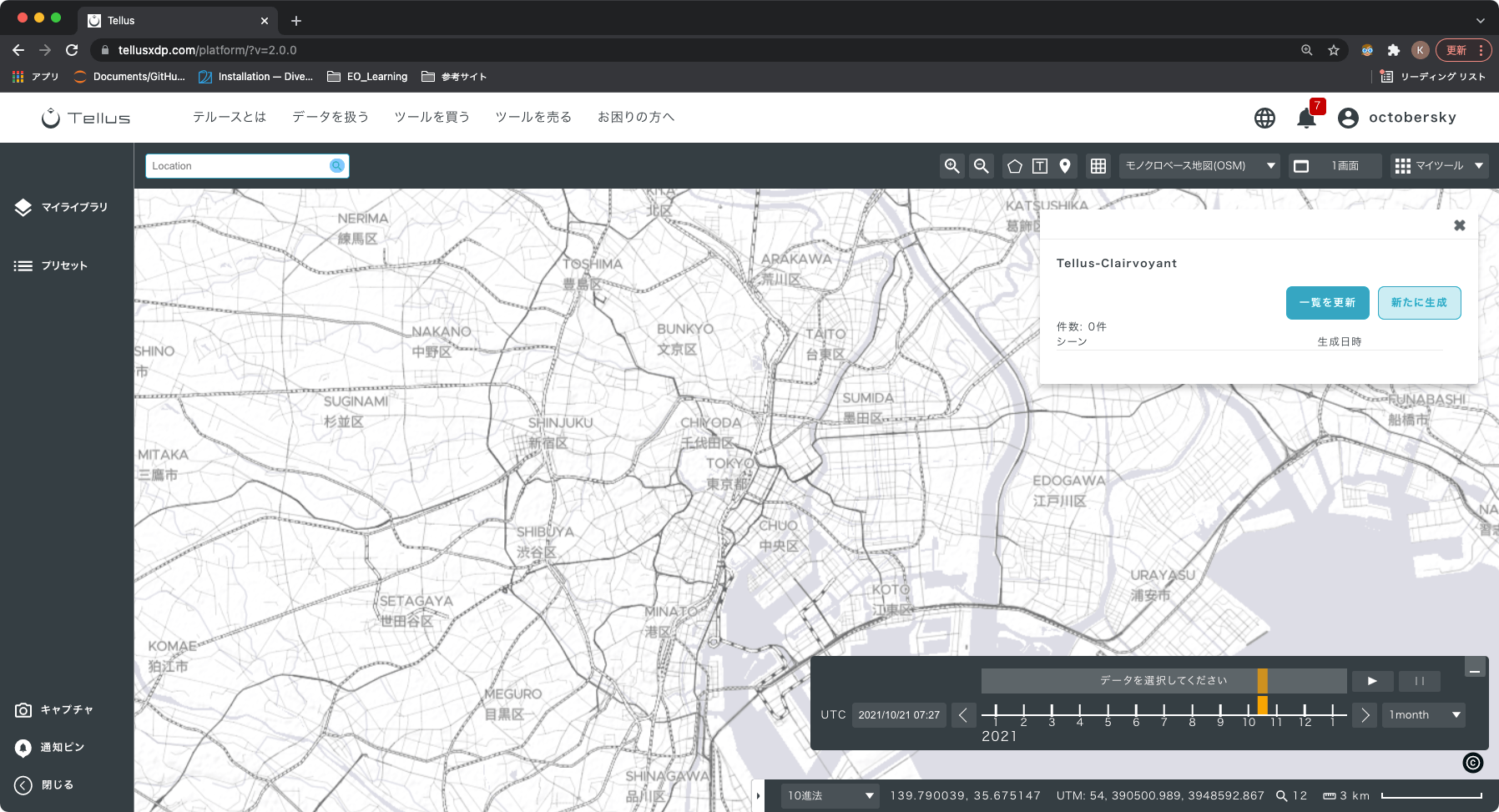Open the EO_Learning bookmark folder
The height and width of the screenshot is (812, 1499).
[367, 77]
